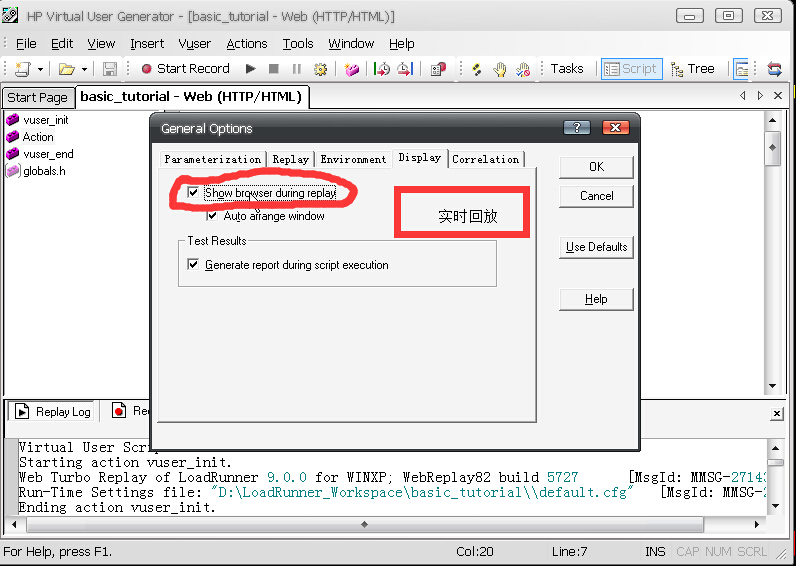Open the Parameterization tab
The width and height of the screenshot is (797, 566).
coord(212,160)
